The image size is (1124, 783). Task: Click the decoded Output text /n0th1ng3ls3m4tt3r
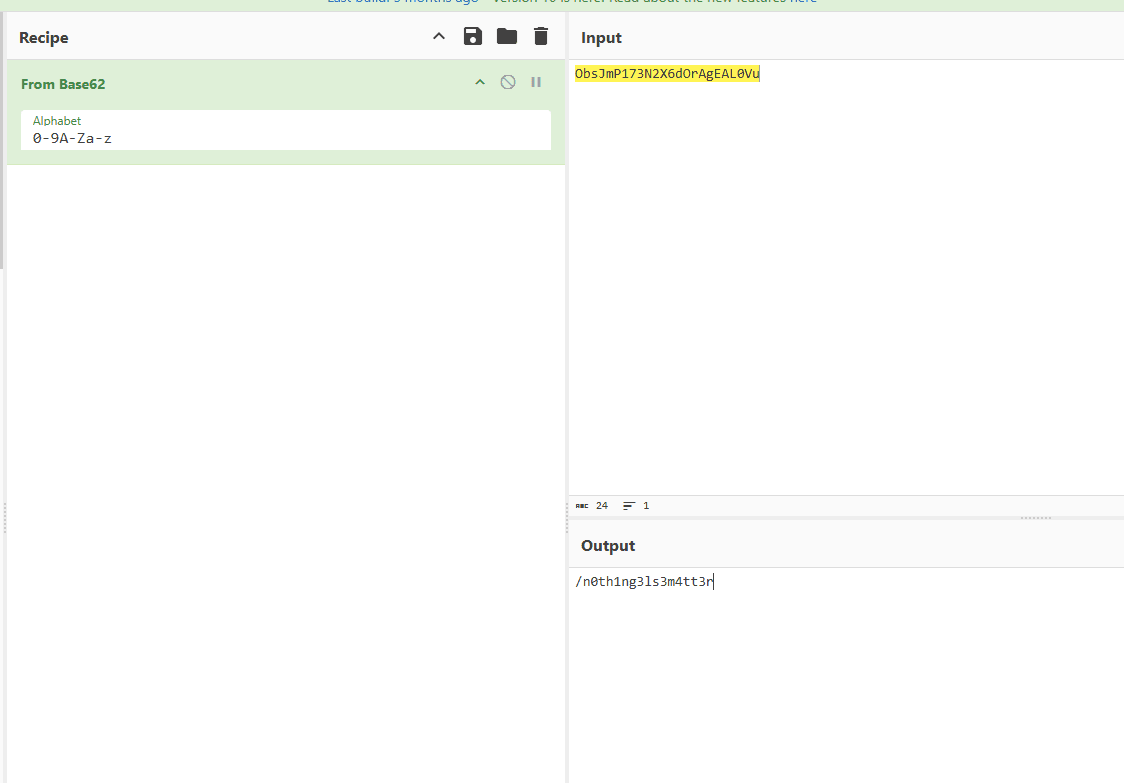[x=644, y=582]
